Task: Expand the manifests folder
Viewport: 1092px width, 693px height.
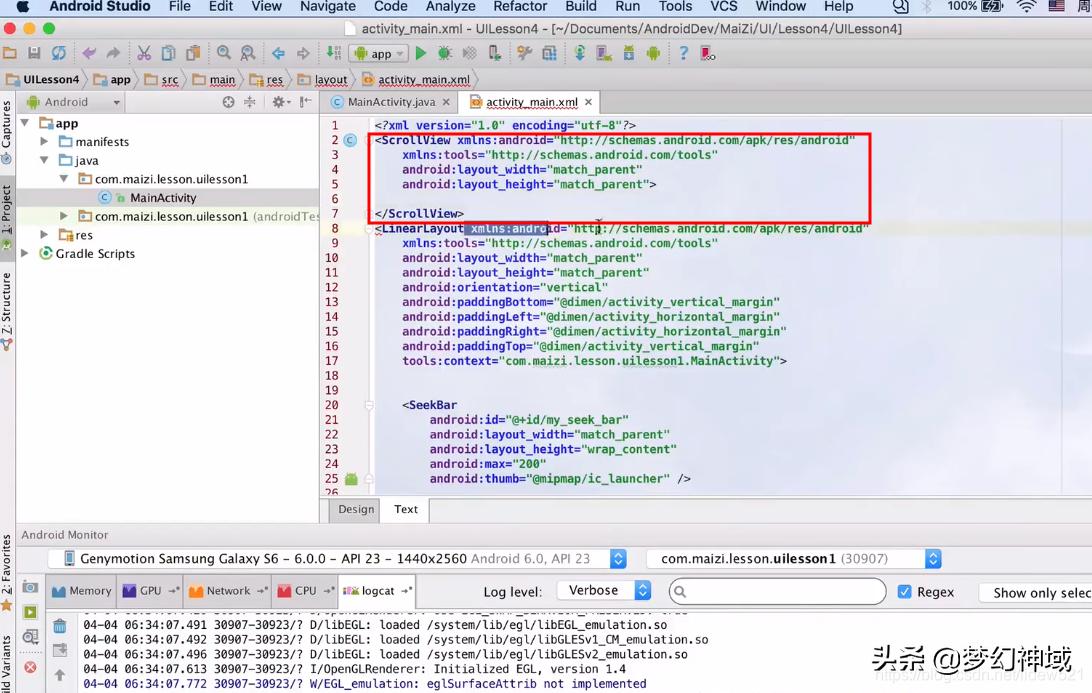Action: pyautogui.click(x=44, y=142)
